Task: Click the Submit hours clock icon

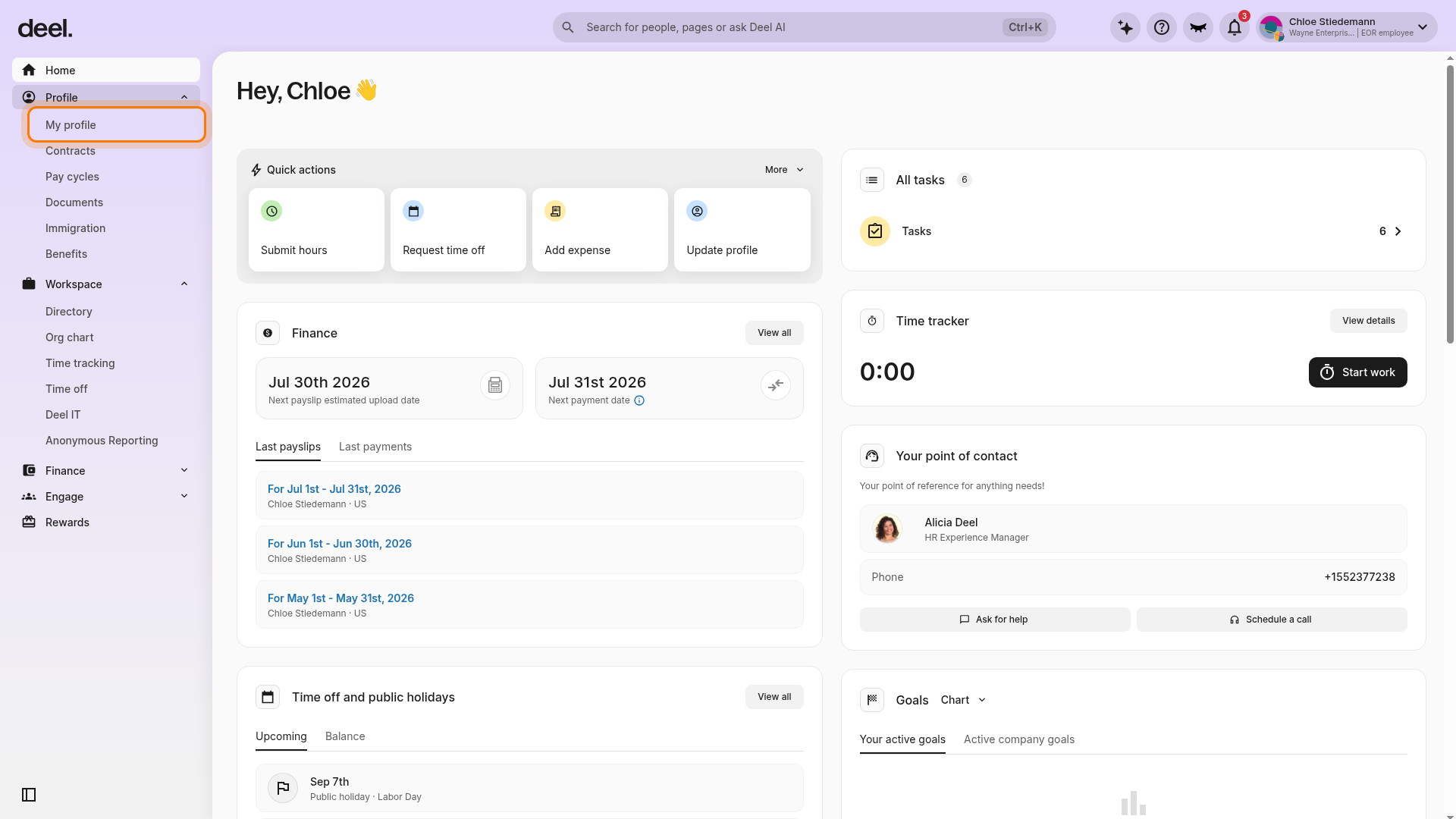Action: pos(271,211)
